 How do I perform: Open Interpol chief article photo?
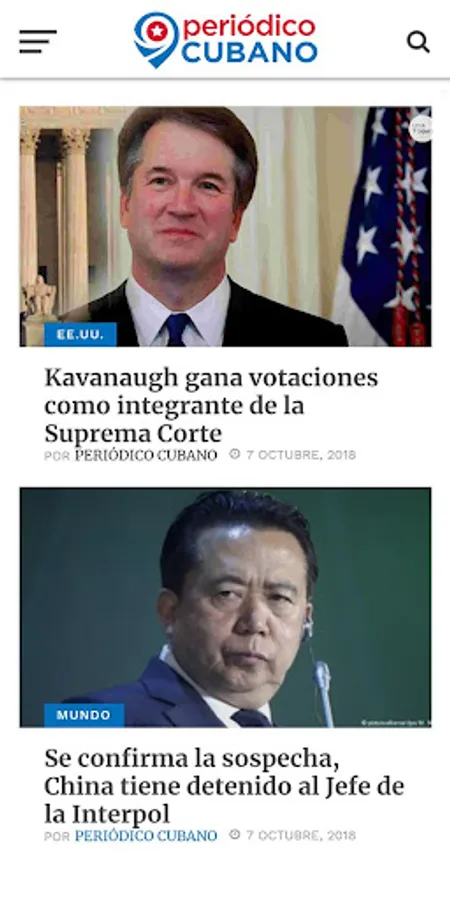click(226, 607)
